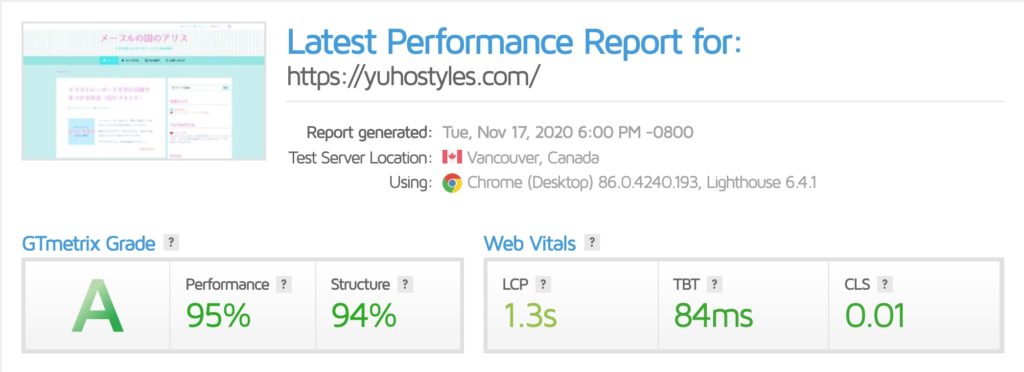
Task: Click the question mark next to Structure
Action: click(x=405, y=285)
